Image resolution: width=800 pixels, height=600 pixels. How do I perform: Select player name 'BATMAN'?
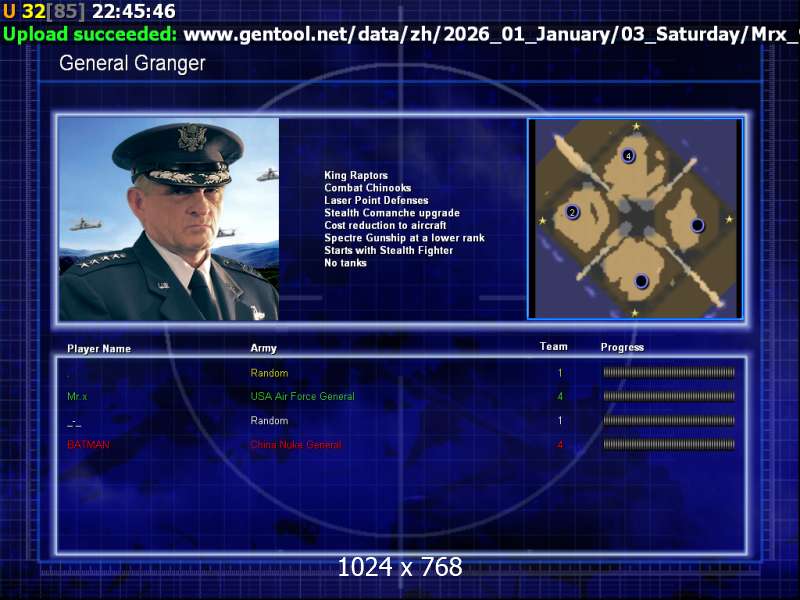[x=88, y=444]
